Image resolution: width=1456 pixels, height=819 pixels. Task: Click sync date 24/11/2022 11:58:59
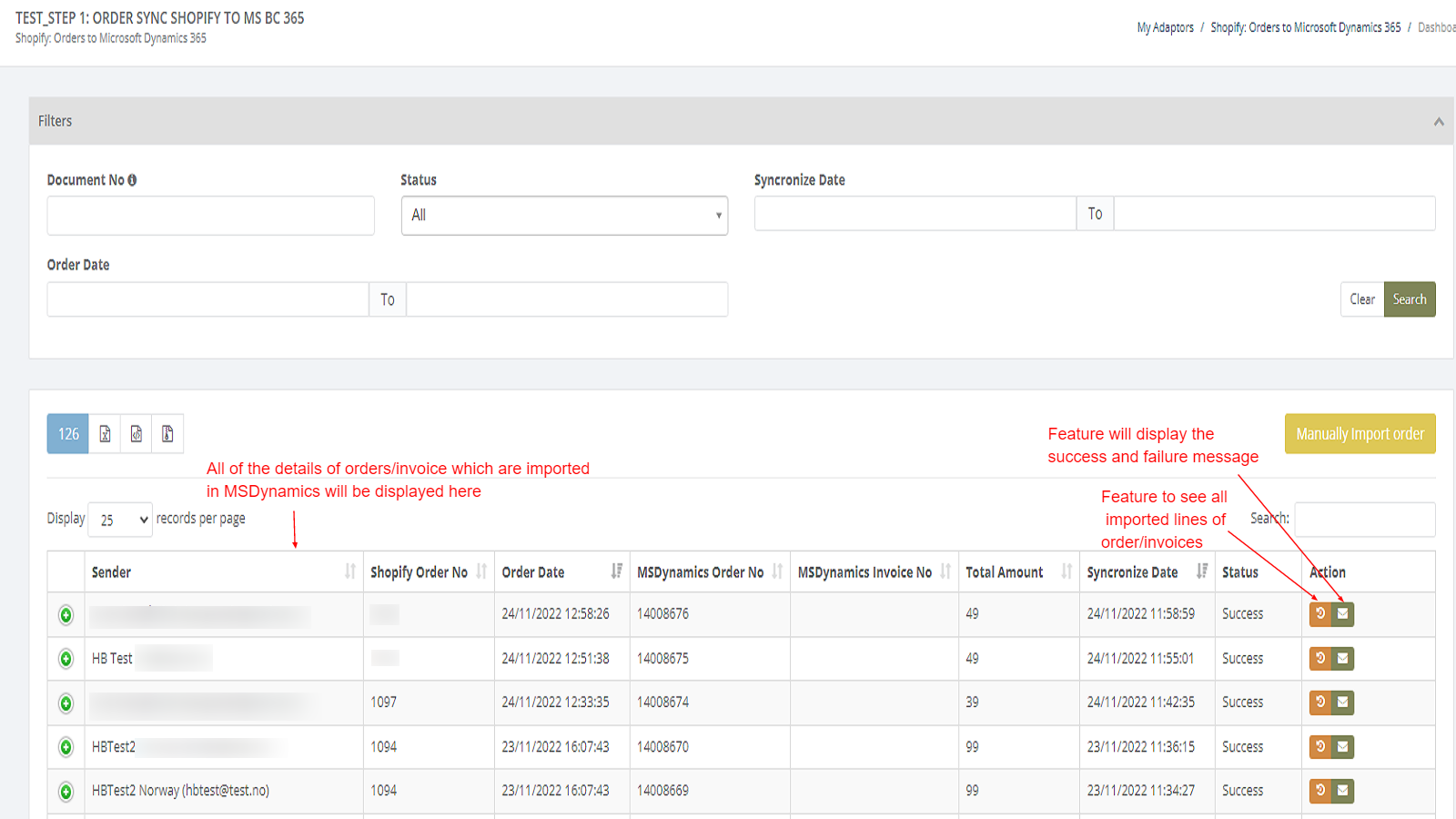coord(1141,614)
